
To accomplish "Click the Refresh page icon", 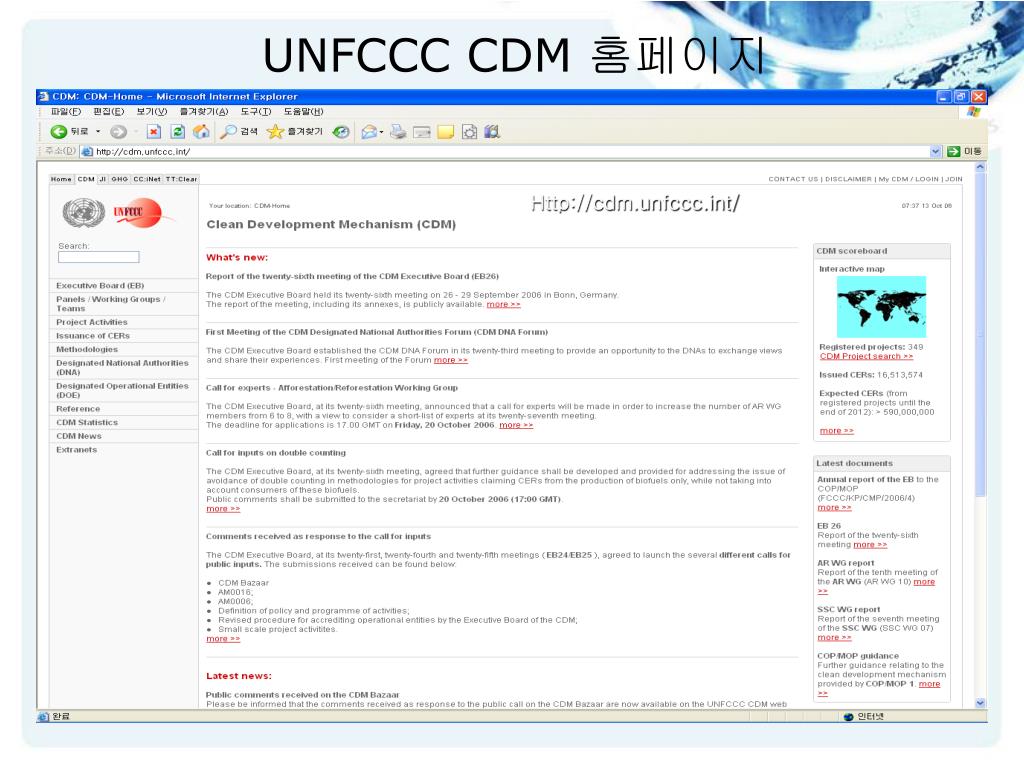I will pos(178,132).
